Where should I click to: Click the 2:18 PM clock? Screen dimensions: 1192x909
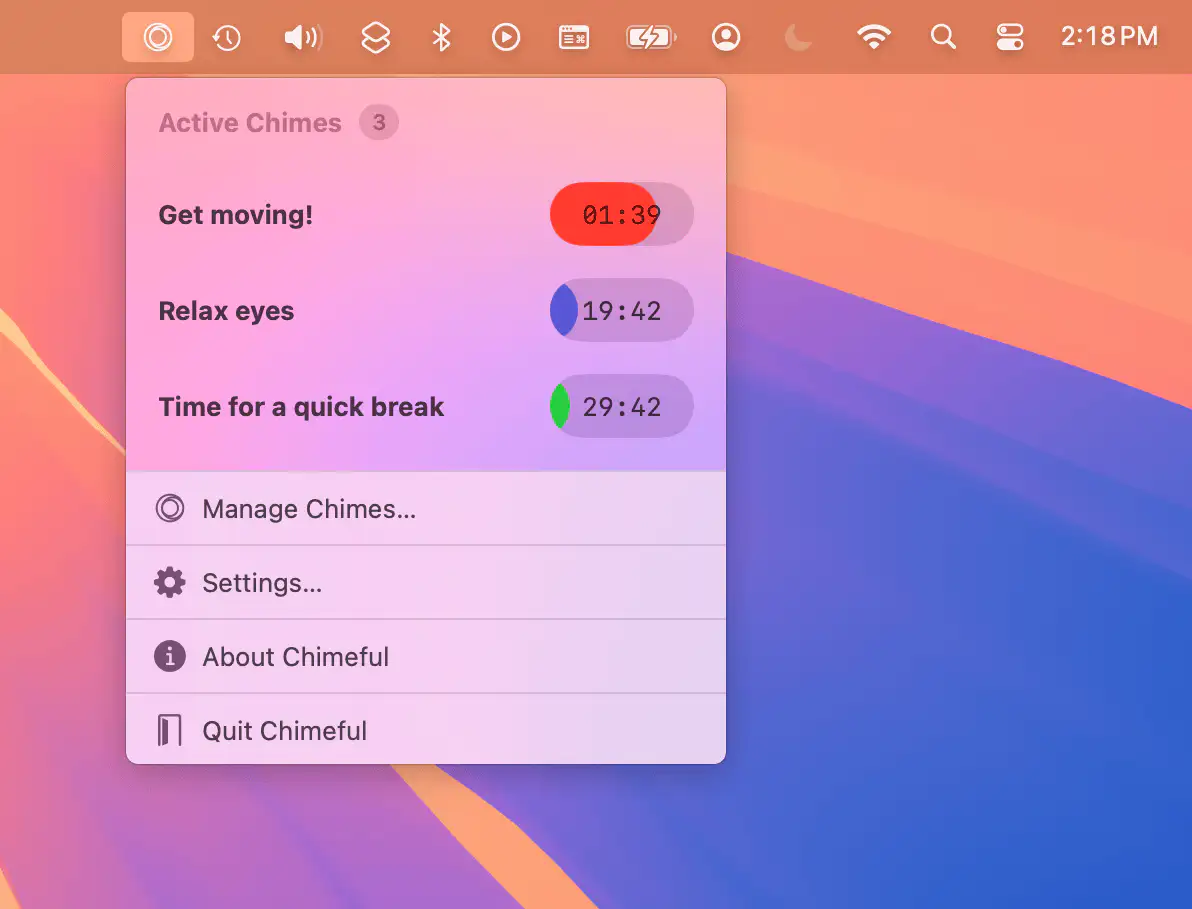[x=1109, y=36]
